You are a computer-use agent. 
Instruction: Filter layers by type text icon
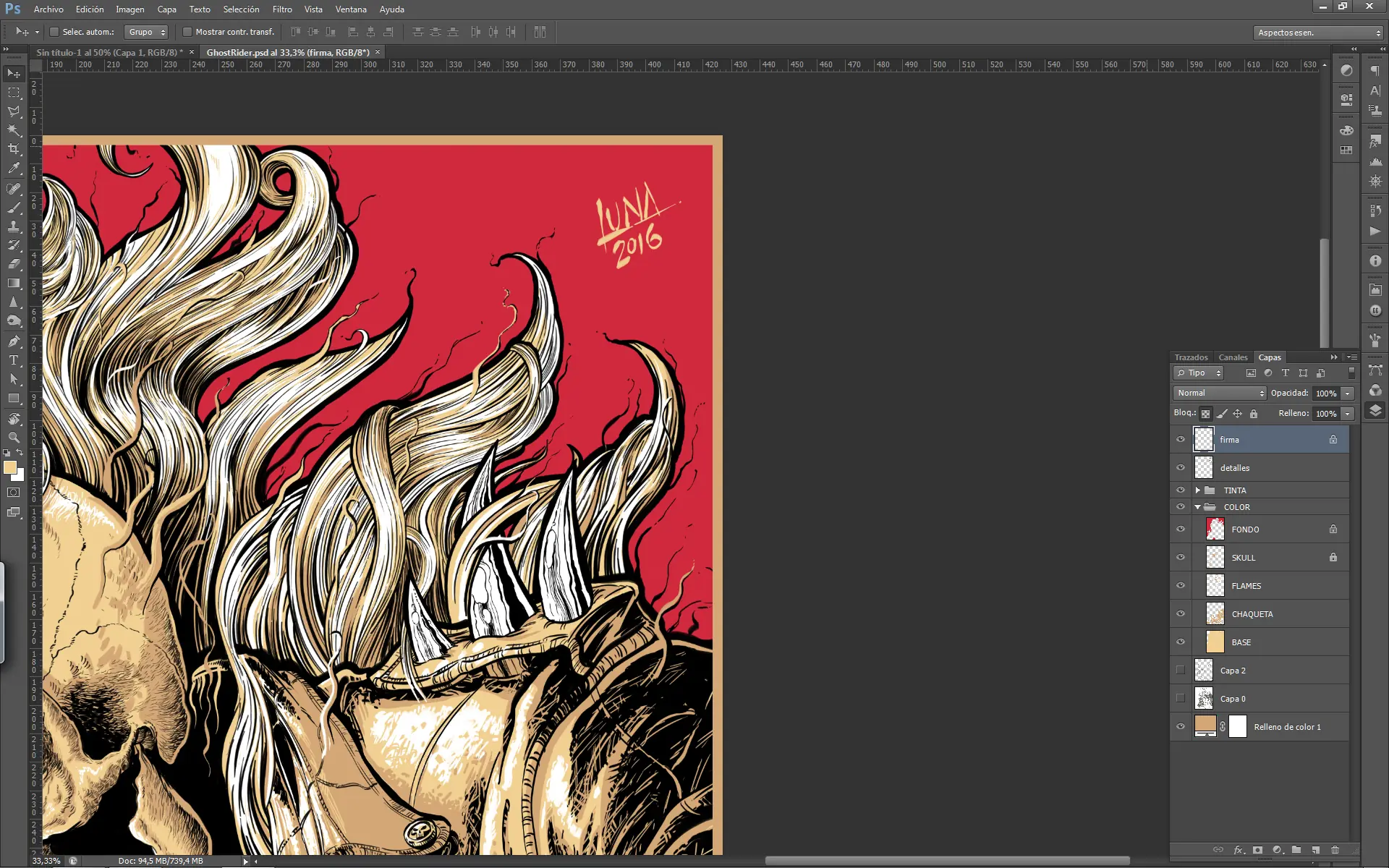click(x=1286, y=373)
